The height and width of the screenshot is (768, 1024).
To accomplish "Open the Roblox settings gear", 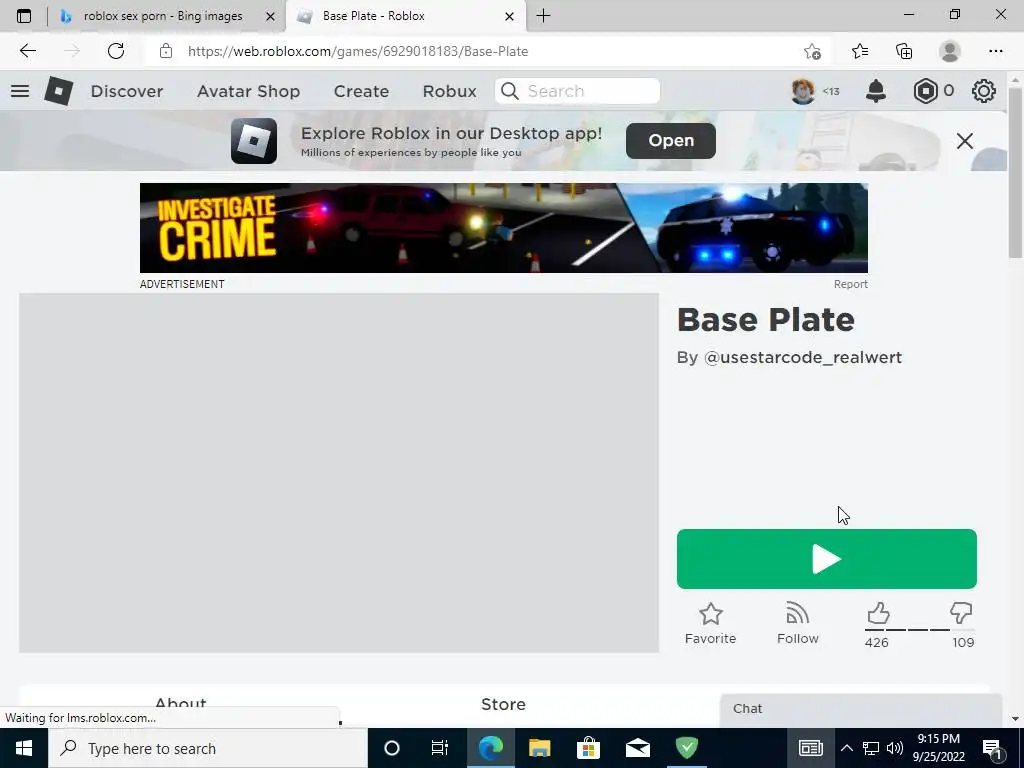I will point(984,91).
